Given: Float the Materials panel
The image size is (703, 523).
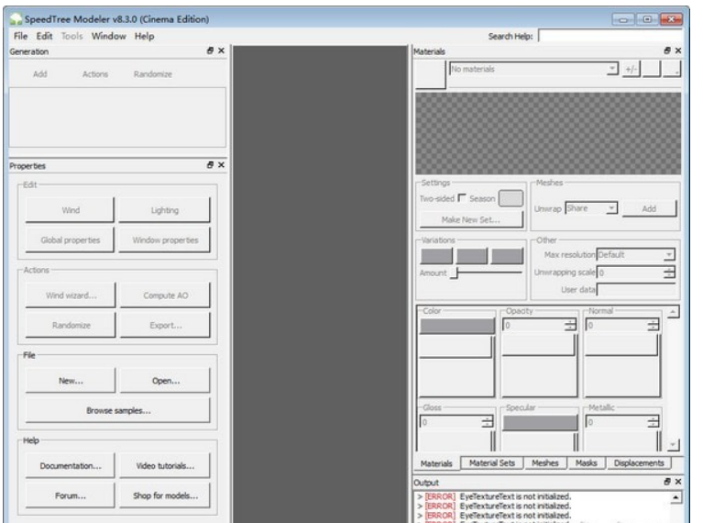Looking at the screenshot, I should pos(667,51).
